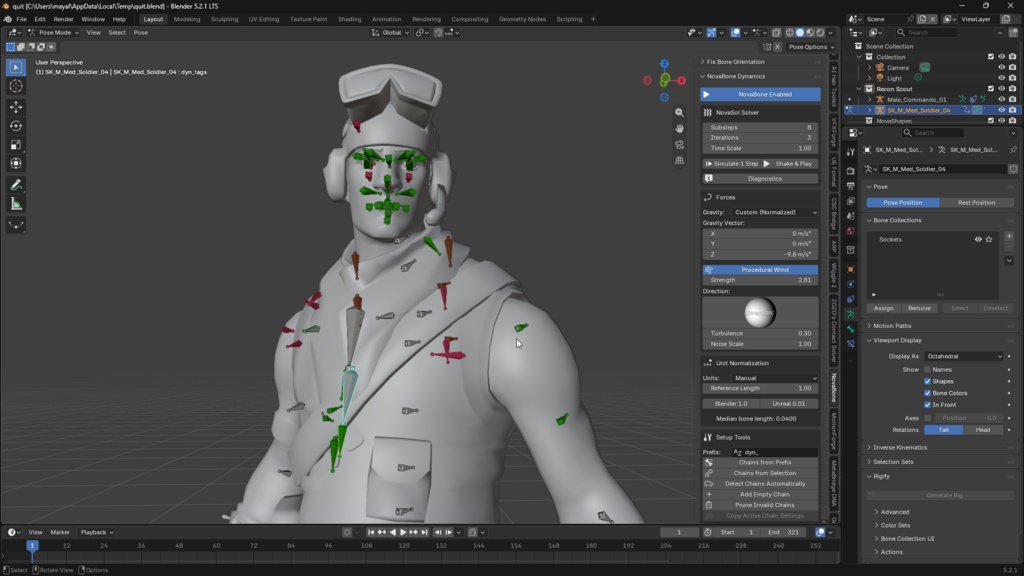Toggle Procedural Wind button
This screenshot has width=1024, height=576.
761,270
